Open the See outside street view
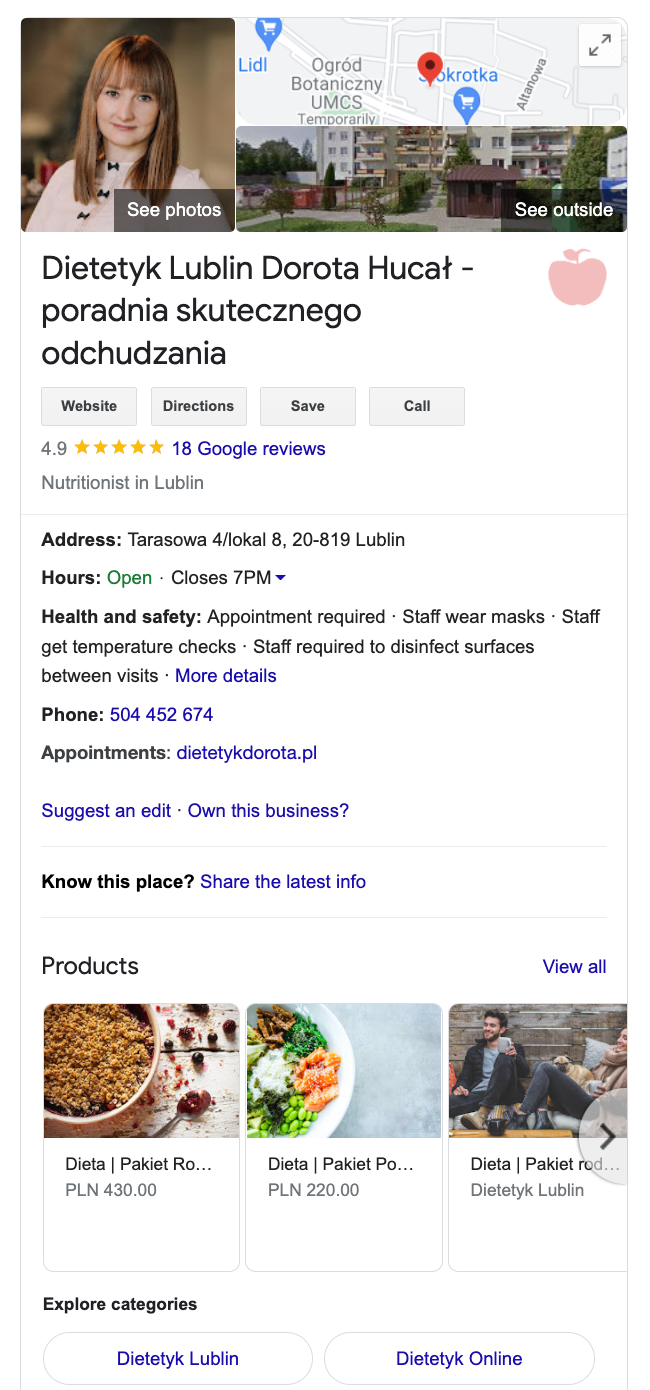Screen dimensions: 650x1390 [x=431, y=179]
